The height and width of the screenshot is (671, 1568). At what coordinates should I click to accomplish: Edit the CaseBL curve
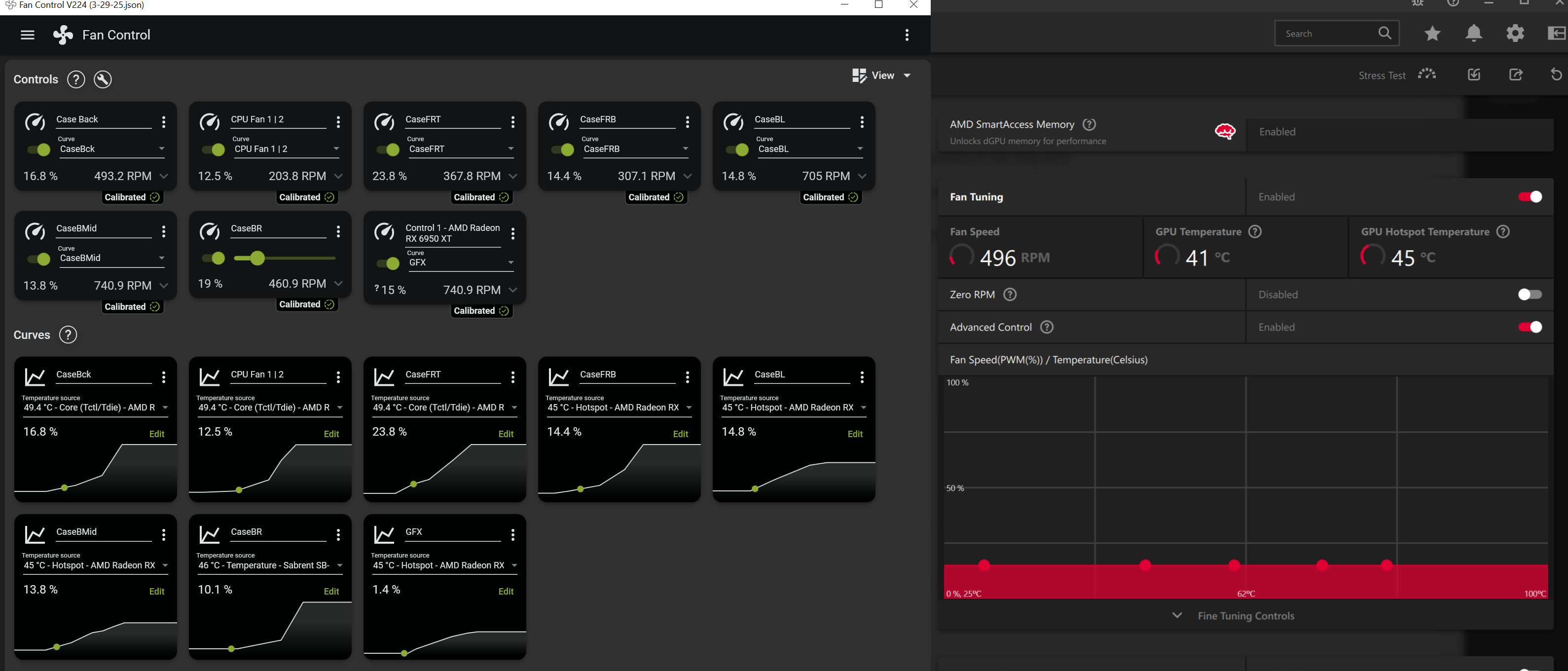pos(855,434)
